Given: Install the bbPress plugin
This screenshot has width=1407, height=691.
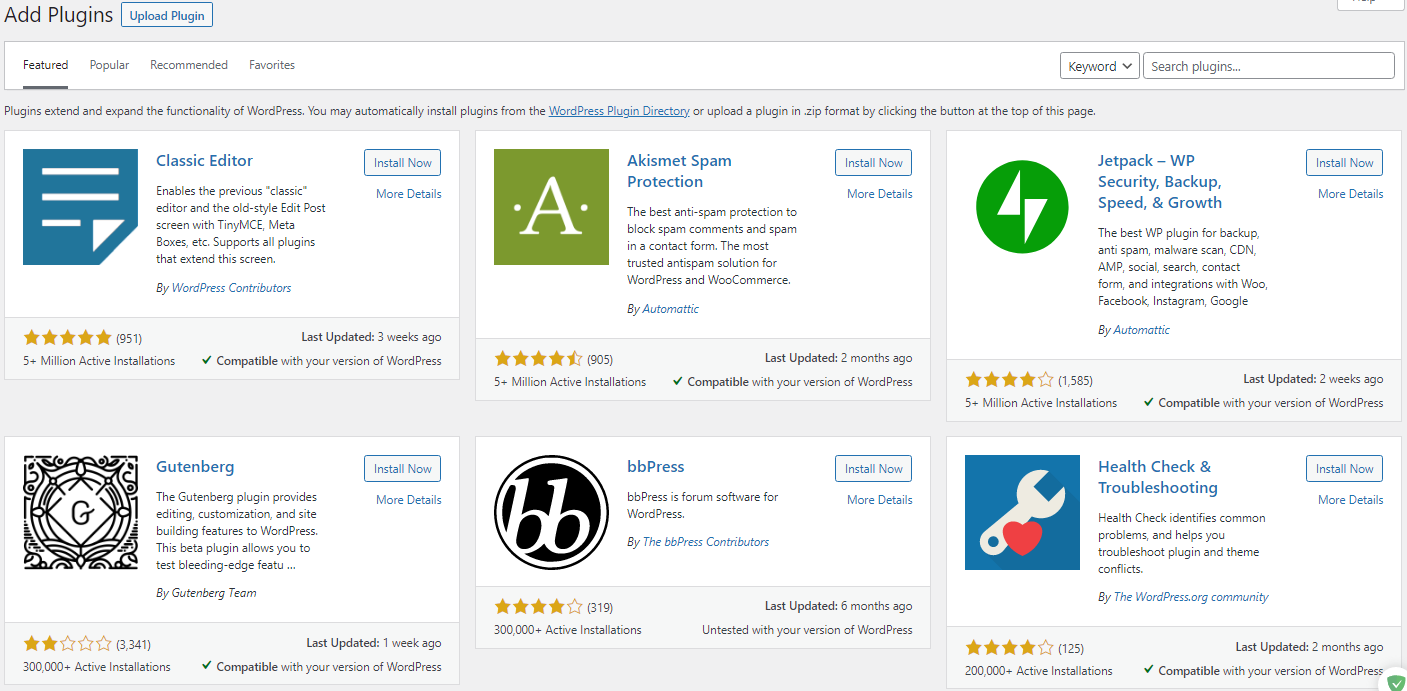Looking at the screenshot, I should pos(874,469).
